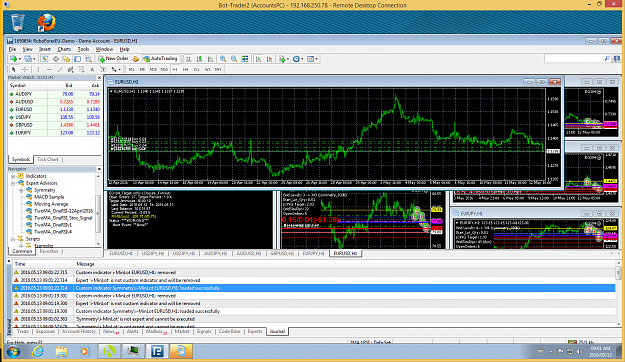The image size is (625, 362).
Task: Select USDJPY row in Market Watch
Action: coord(55,117)
